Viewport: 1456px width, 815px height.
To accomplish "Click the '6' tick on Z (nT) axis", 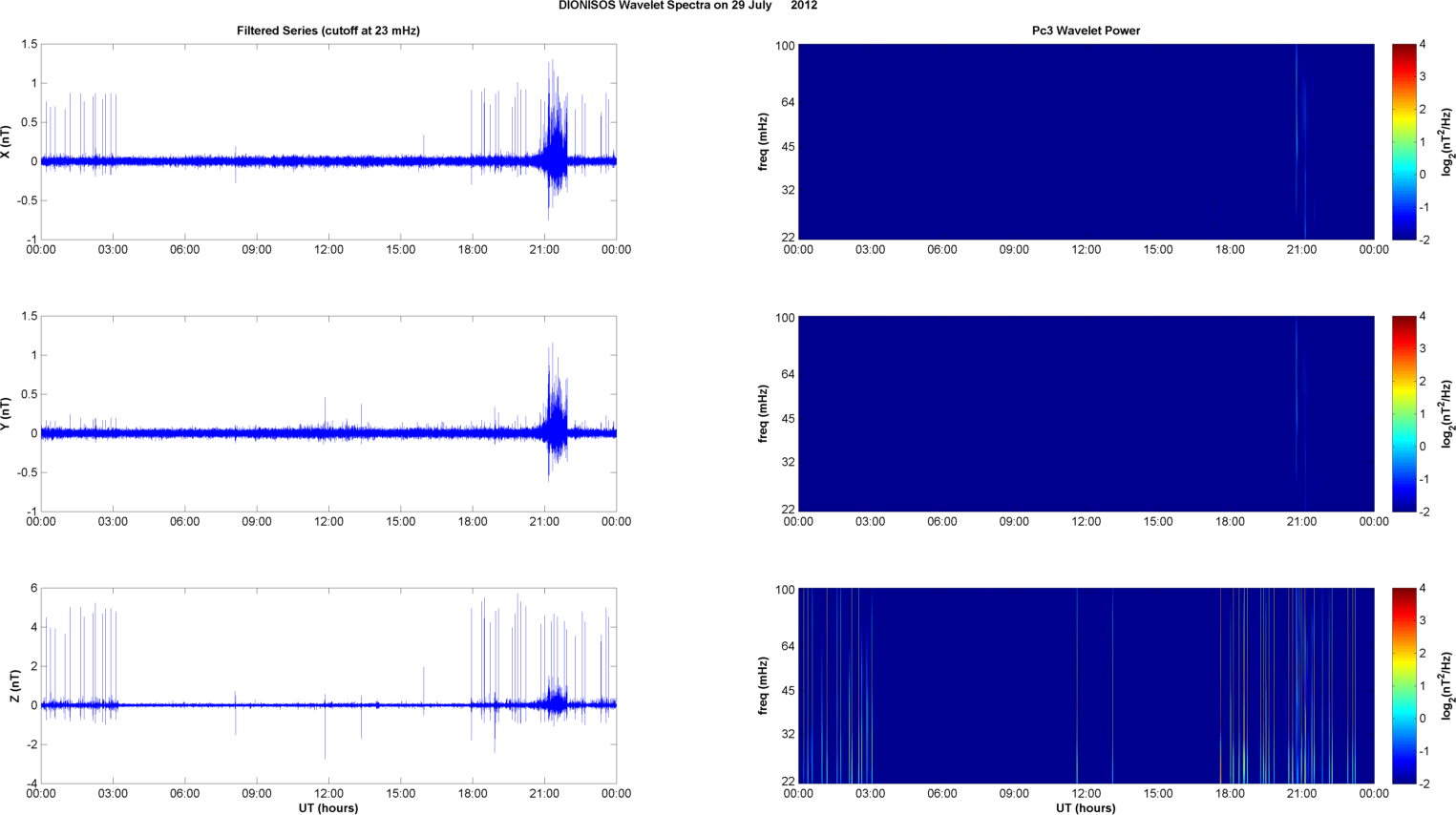I will coord(33,589).
